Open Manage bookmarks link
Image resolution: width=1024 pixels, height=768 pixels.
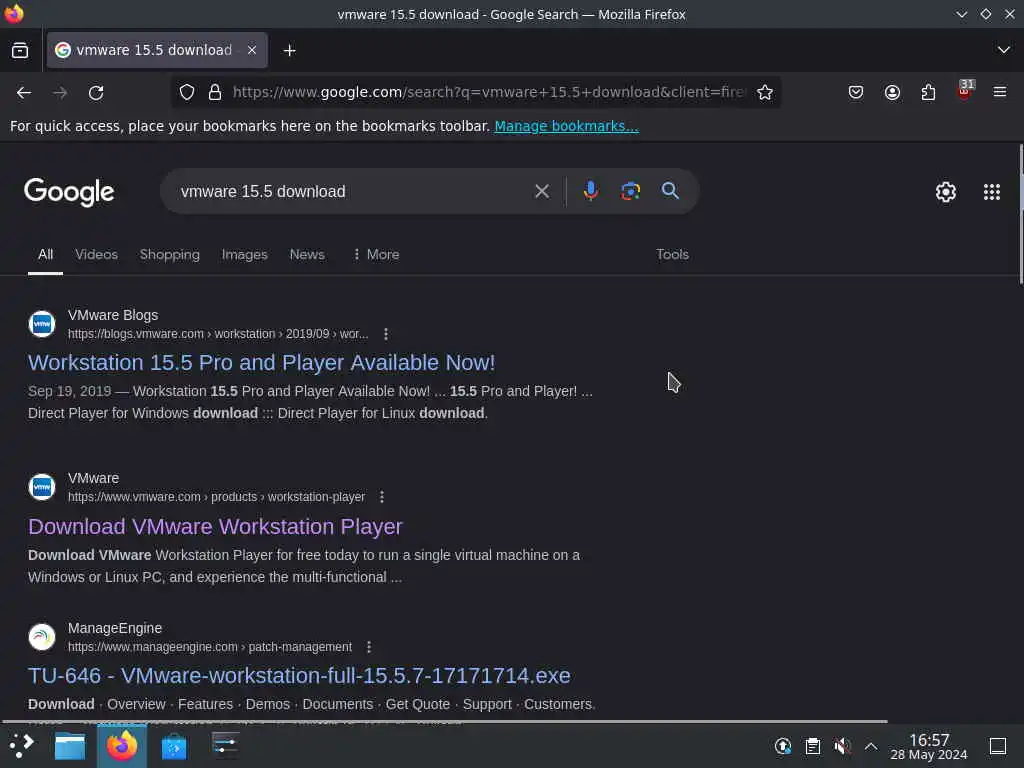point(566,126)
